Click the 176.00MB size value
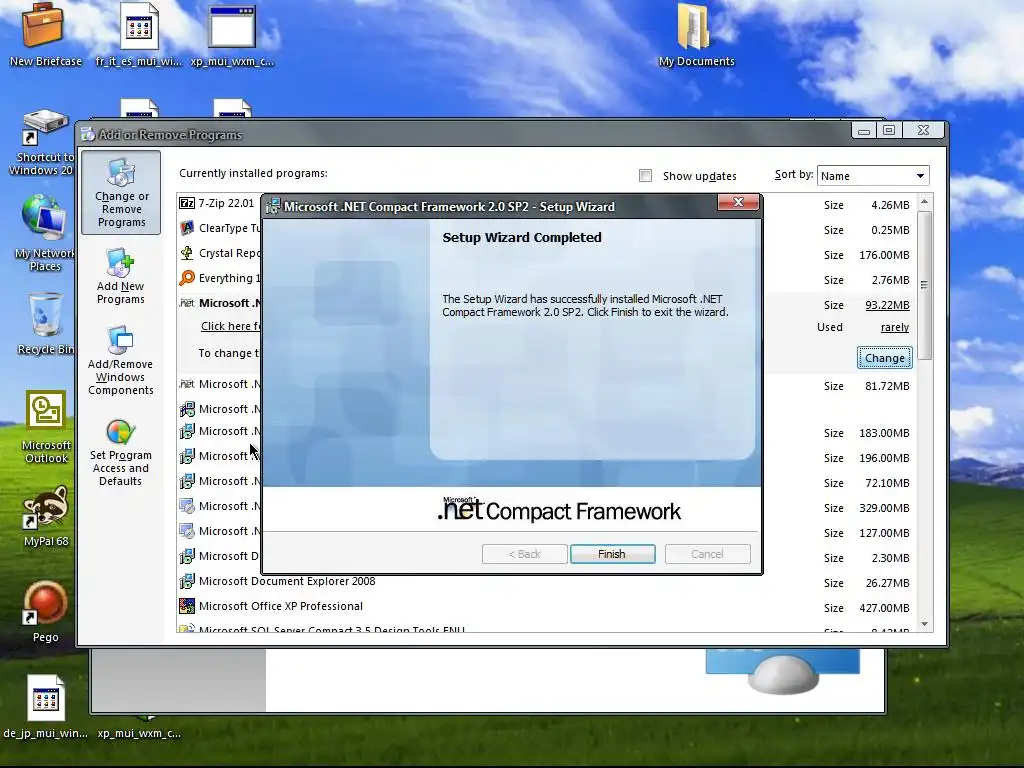The height and width of the screenshot is (768, 1024). pos(884,255)
